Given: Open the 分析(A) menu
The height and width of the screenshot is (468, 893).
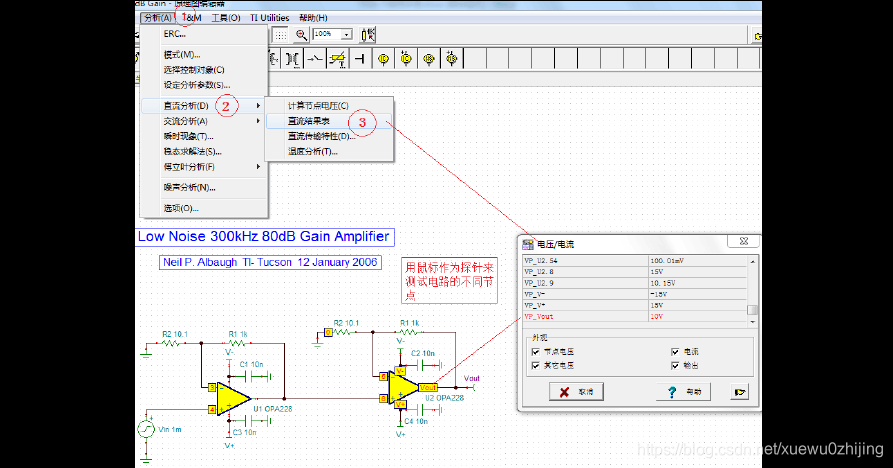Looking at the screenshot, I should (x=158, y=18).
